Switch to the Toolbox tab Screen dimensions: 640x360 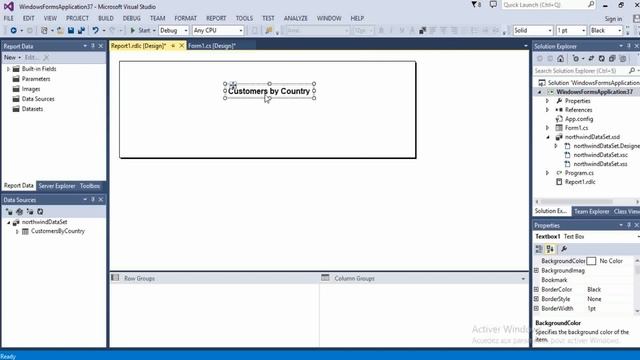coord(90,186)
